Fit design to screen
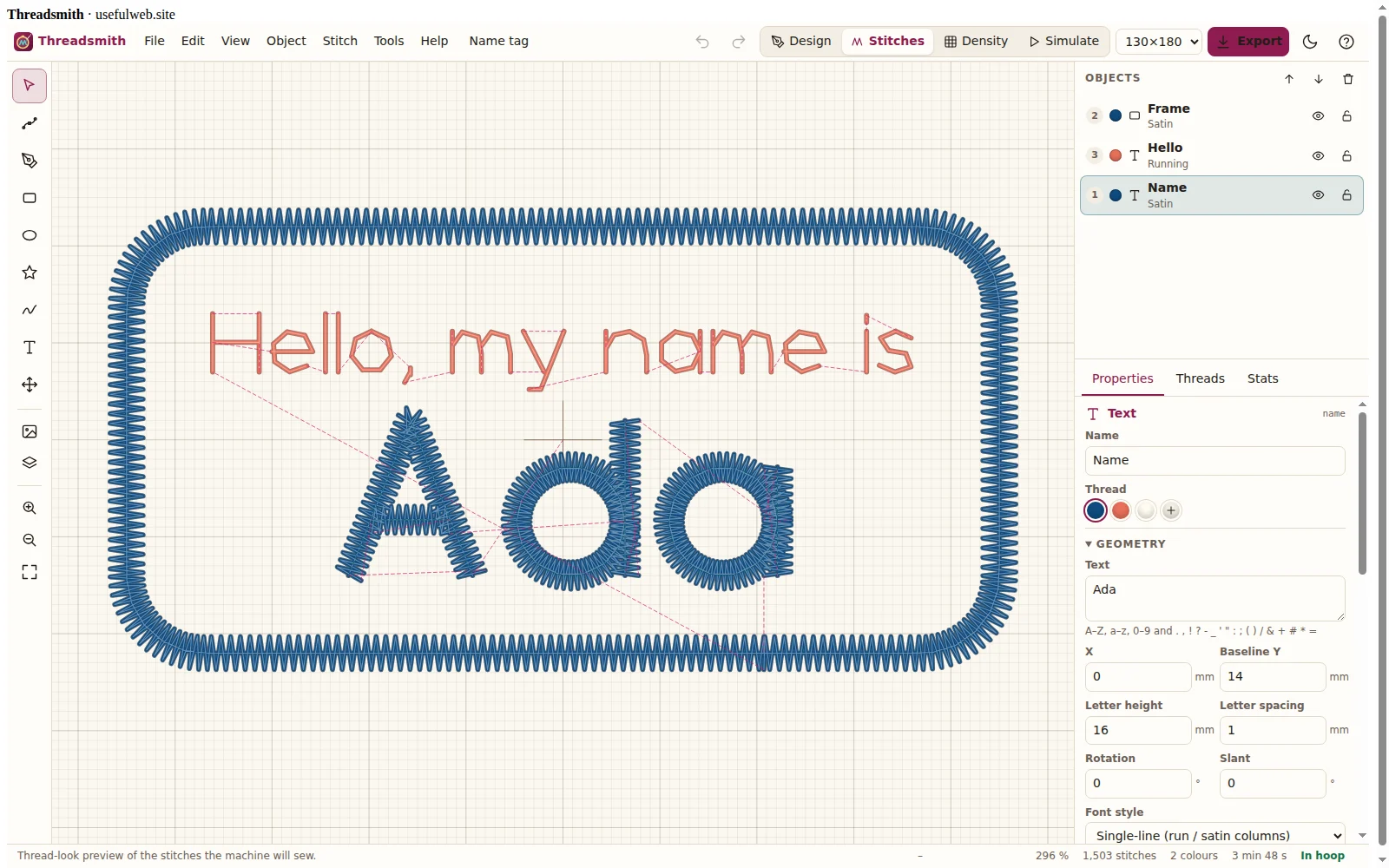The image size is (1389, 868). pos(30,572)
